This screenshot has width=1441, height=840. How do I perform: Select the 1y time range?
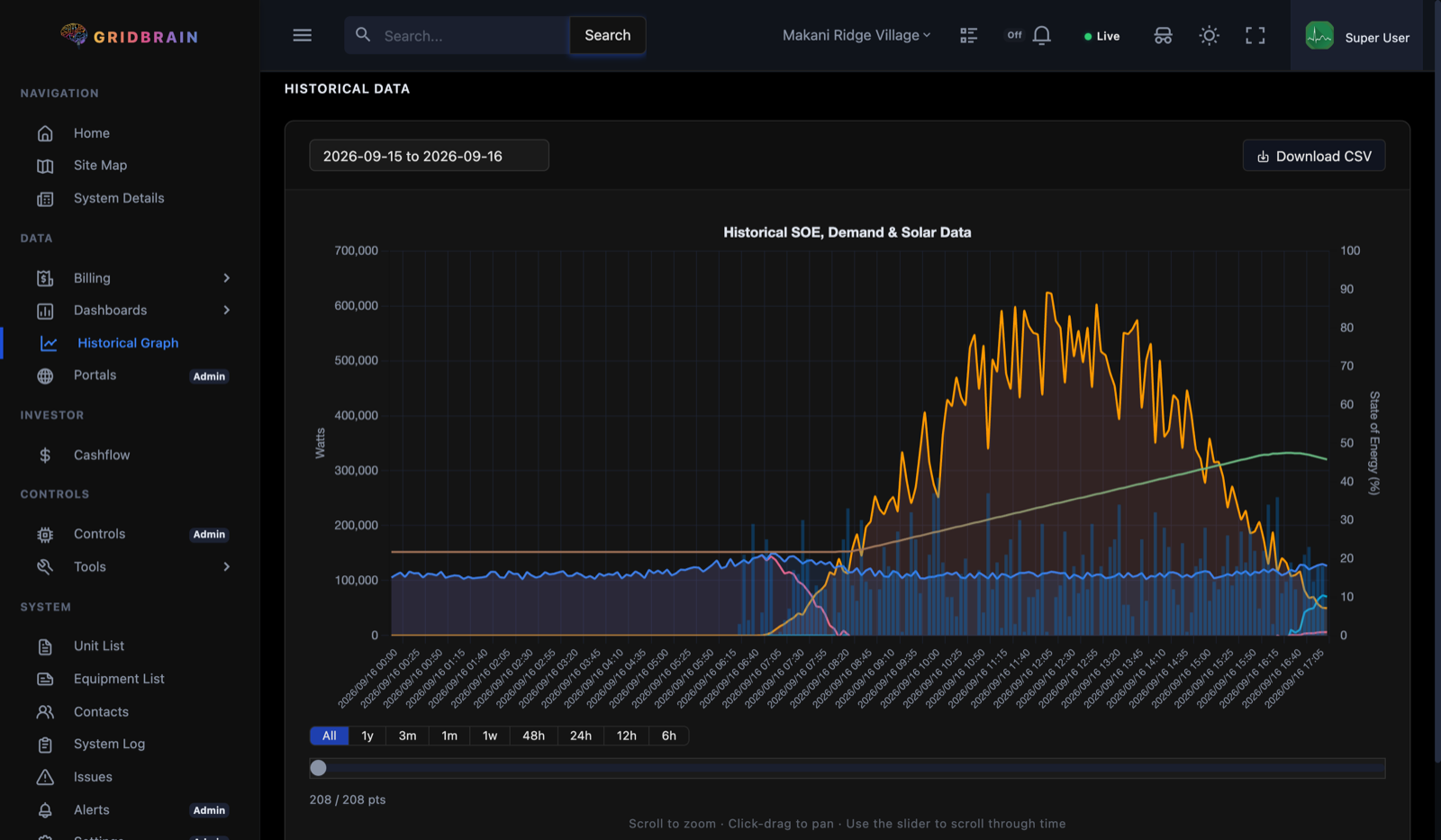pos(367,736)
